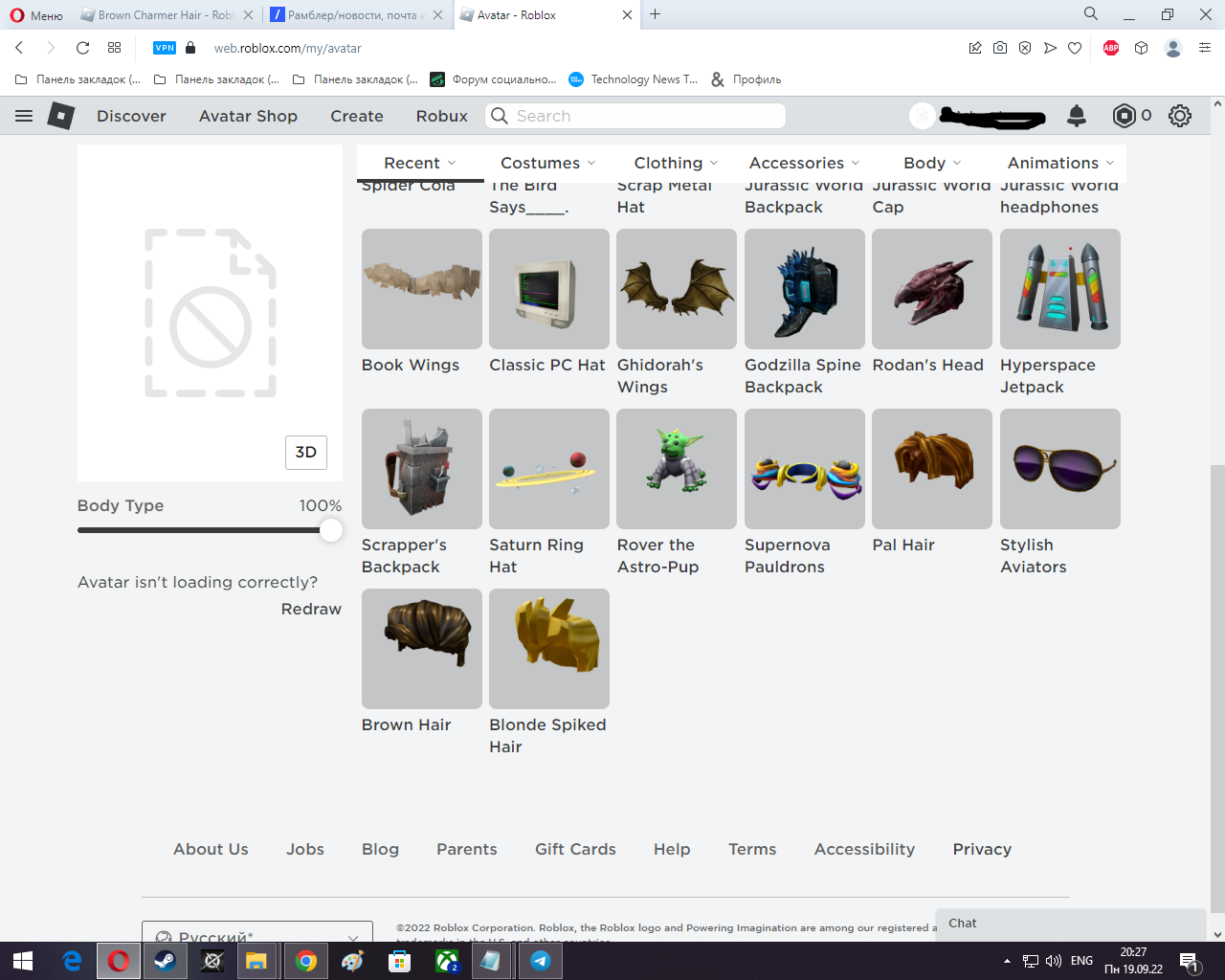Open the Robux balance icon
This screenshot has height=980, width=1225.
(x=1124, y=116)
